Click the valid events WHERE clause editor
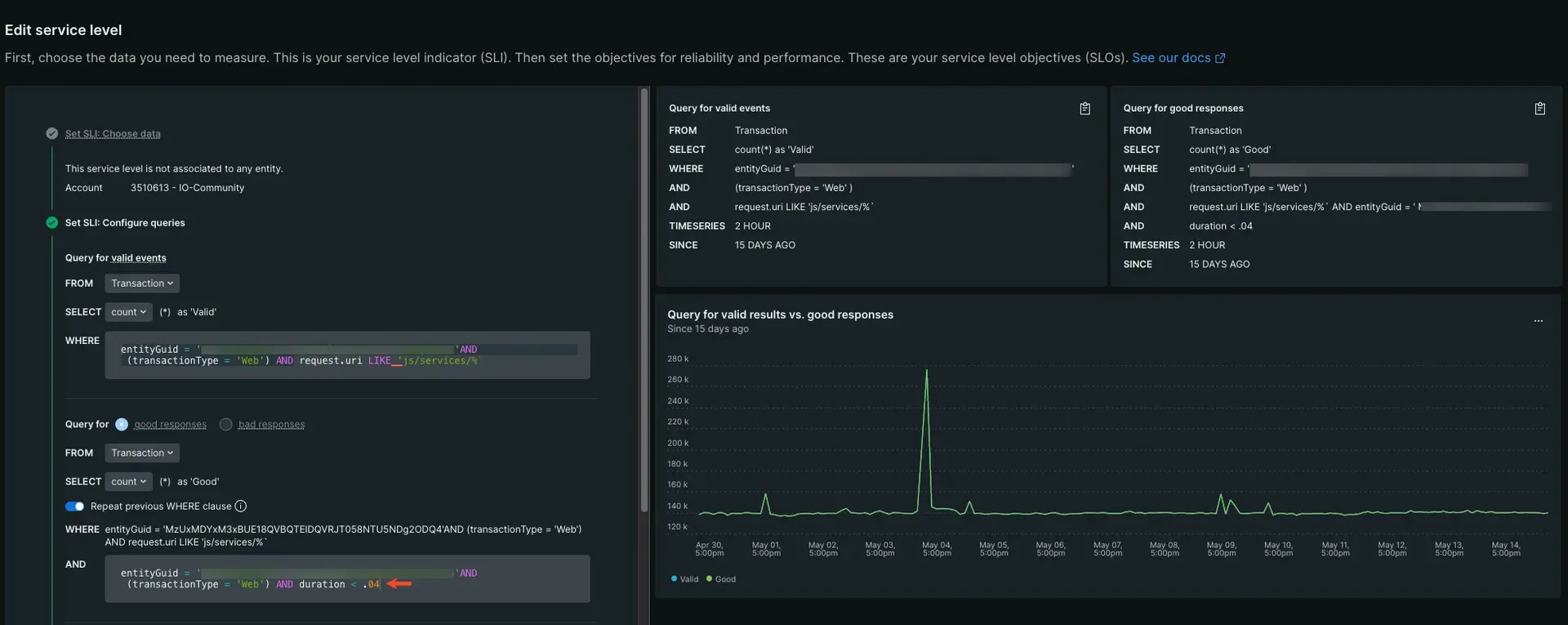The height and width of the screenshot is (625, 1568). [x=347, y=355]
